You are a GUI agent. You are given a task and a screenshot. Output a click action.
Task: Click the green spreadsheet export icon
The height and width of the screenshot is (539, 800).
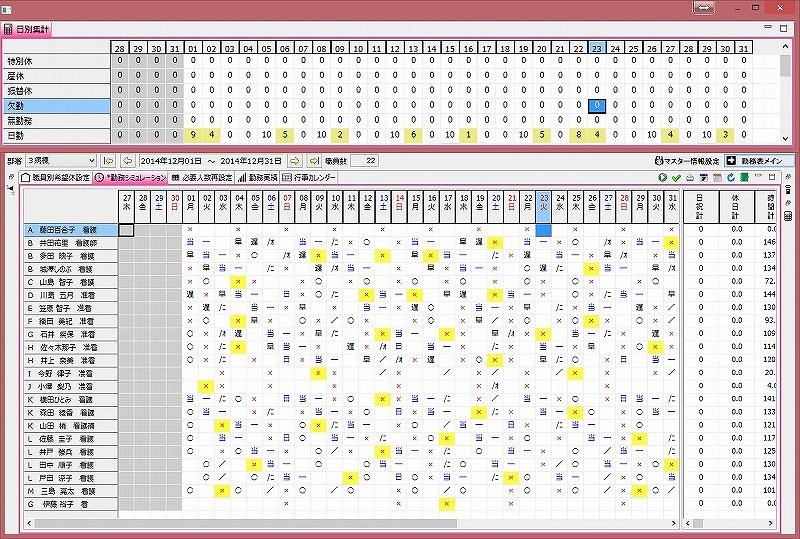744,178
